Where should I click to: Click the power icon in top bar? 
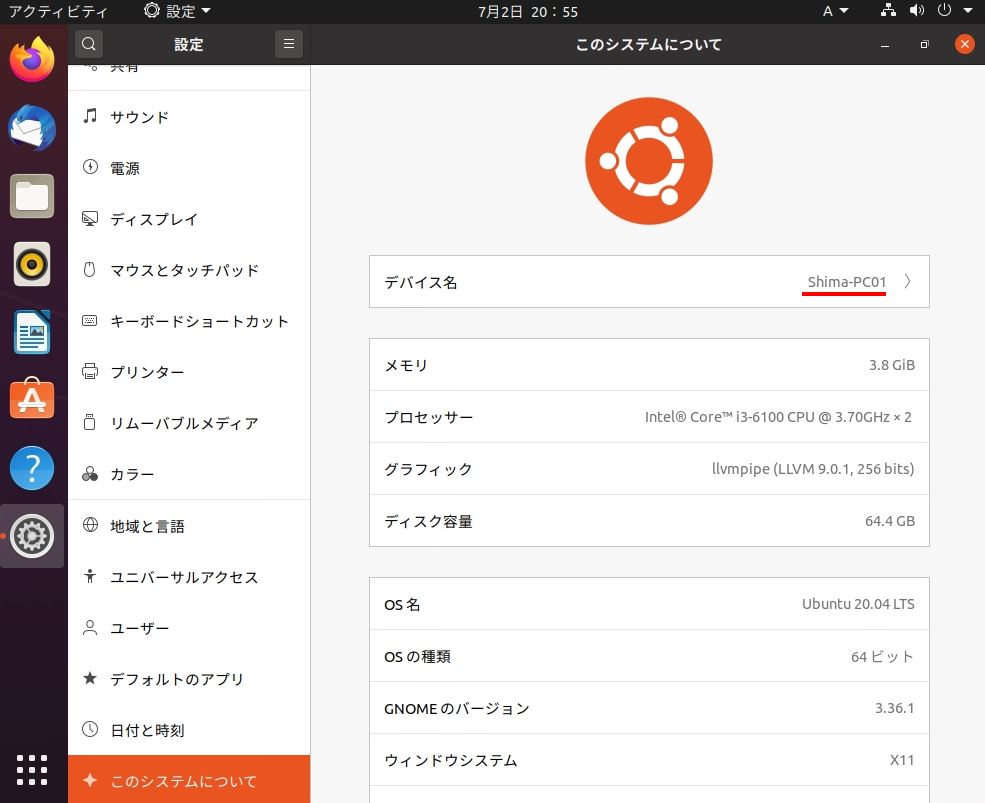pos(944,10)
